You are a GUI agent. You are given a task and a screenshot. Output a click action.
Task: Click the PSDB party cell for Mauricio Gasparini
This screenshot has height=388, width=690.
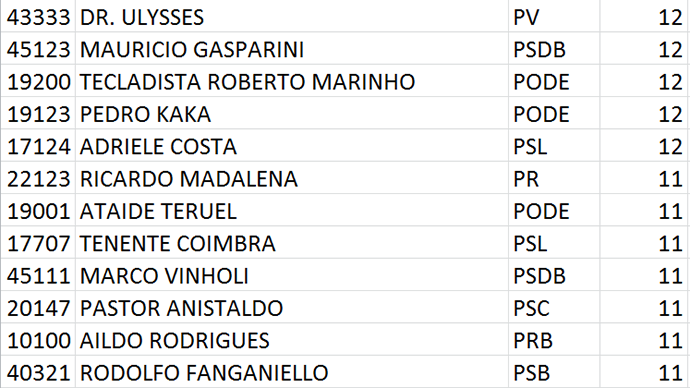click(x=554, y=49)
